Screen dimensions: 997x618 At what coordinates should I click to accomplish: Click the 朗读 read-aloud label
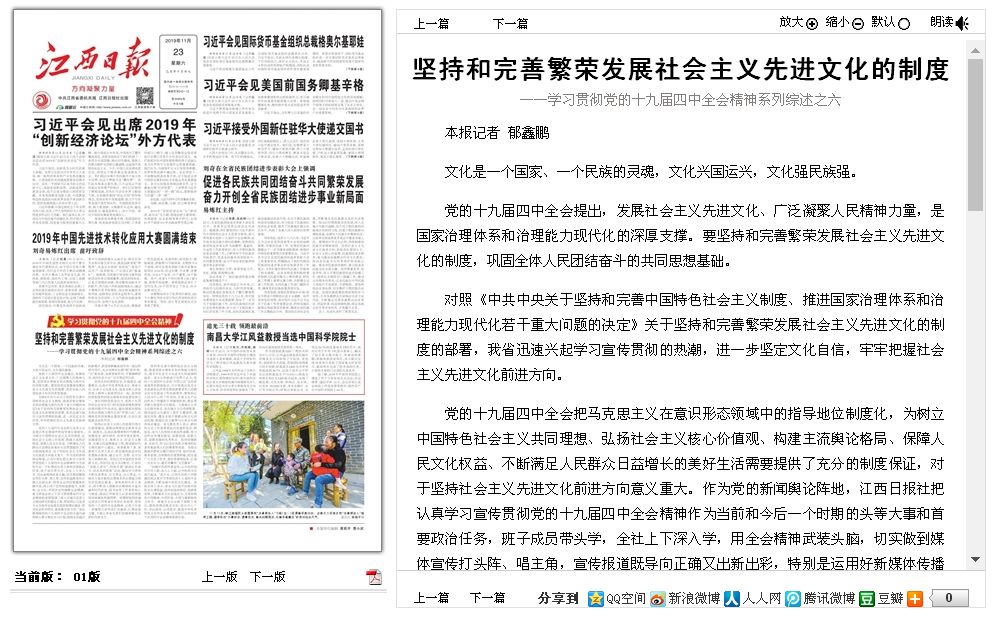pos(942,22)
